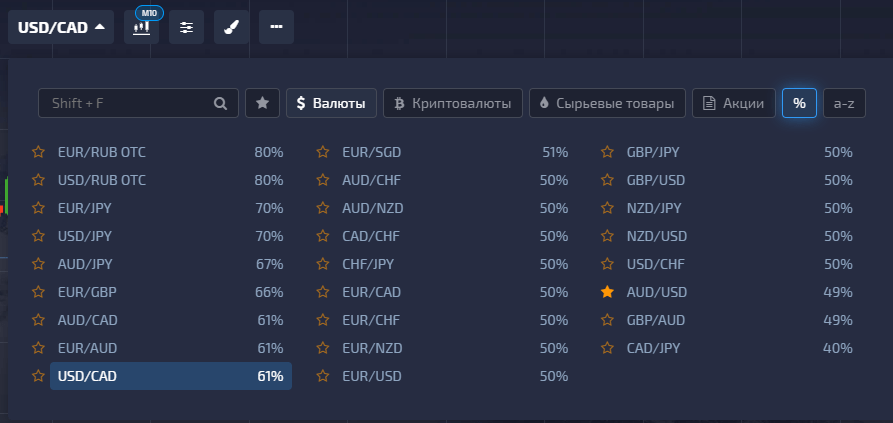Collapse the USD/CAD asset selector dropdown

coord(60,27)
